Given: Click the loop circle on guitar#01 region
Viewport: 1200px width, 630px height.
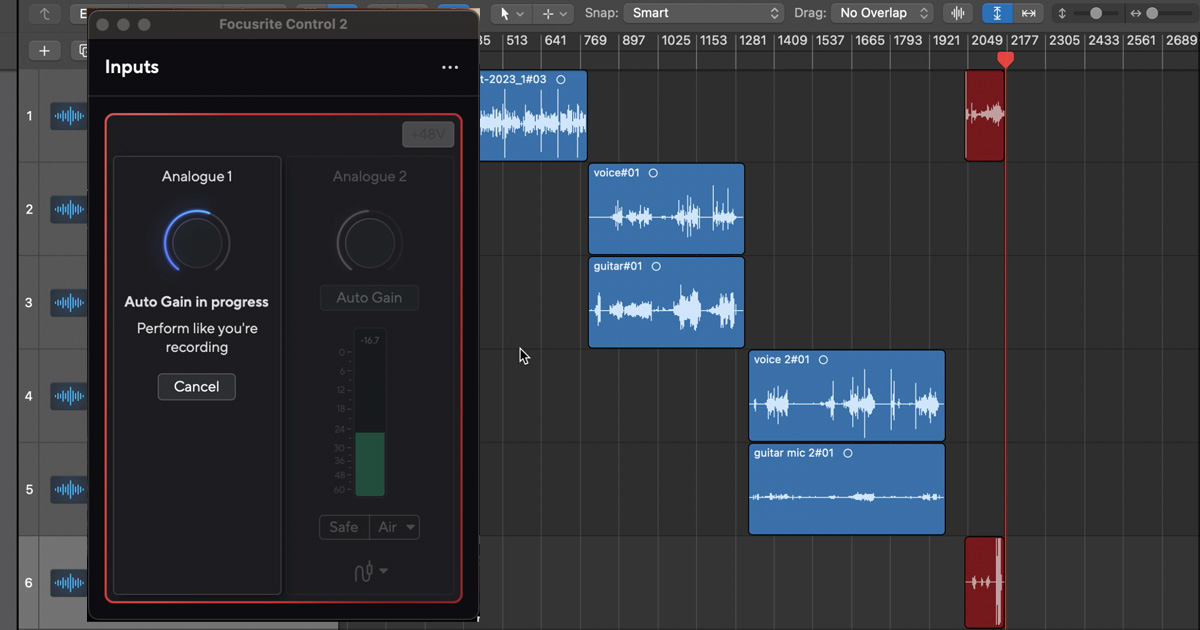Looking at the screenshot, I should coord(656,266).
